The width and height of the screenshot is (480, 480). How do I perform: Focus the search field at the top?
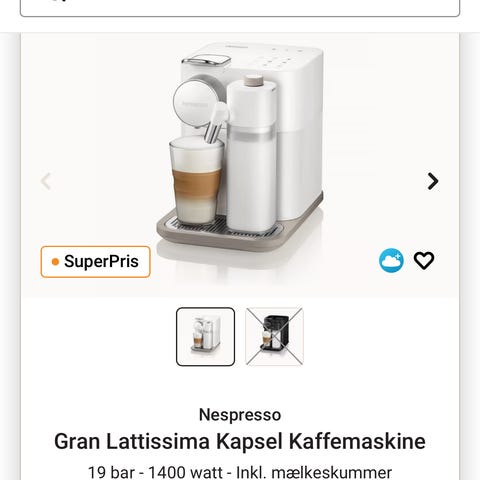click(240, 7)
